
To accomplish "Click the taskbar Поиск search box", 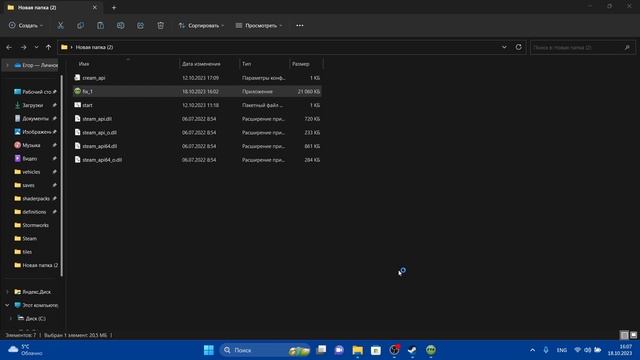I will [265, 350].
